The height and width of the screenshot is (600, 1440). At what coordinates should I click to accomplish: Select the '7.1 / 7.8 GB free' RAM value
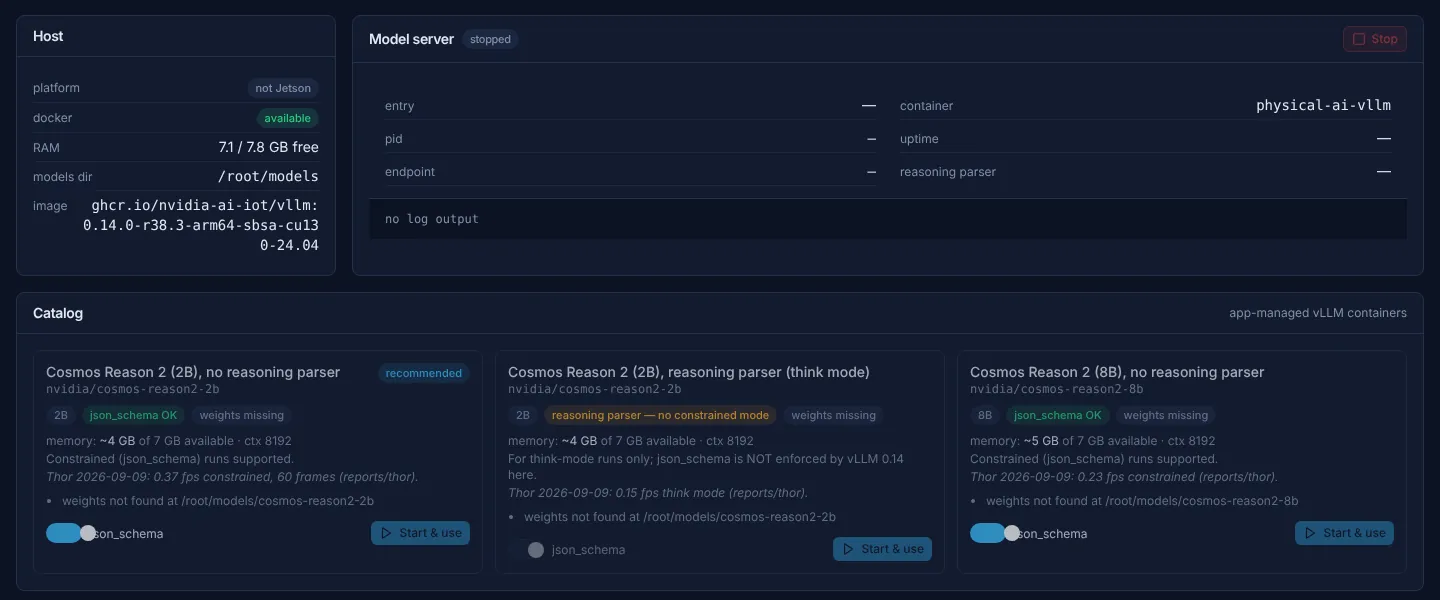coord(268,147)
